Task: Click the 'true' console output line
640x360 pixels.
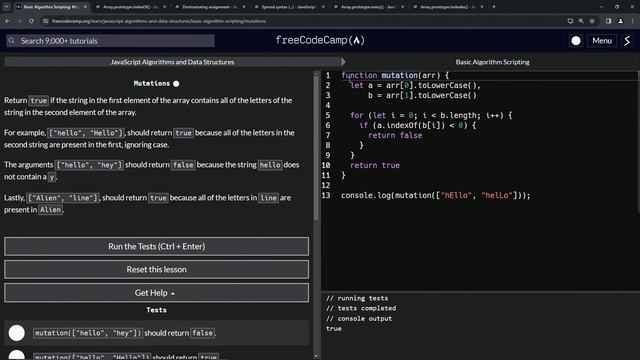Action: (x=333, y=329)
